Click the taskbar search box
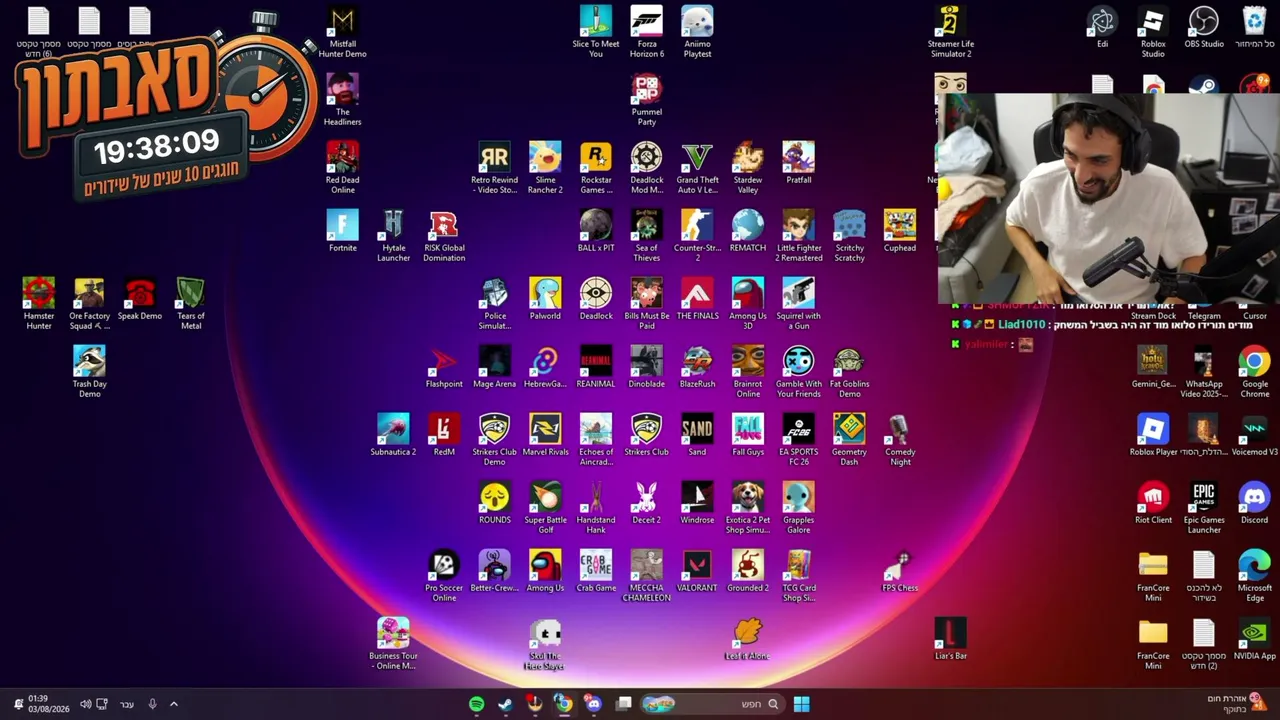The height and width of the screenshot is (720, 1280). pyautogui.click(x=712, y=704)
